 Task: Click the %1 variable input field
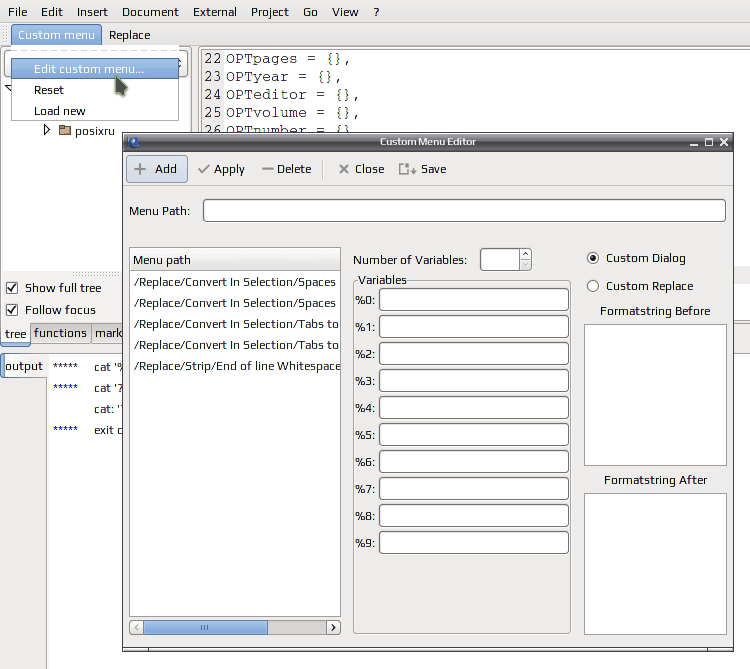point(474,327)
